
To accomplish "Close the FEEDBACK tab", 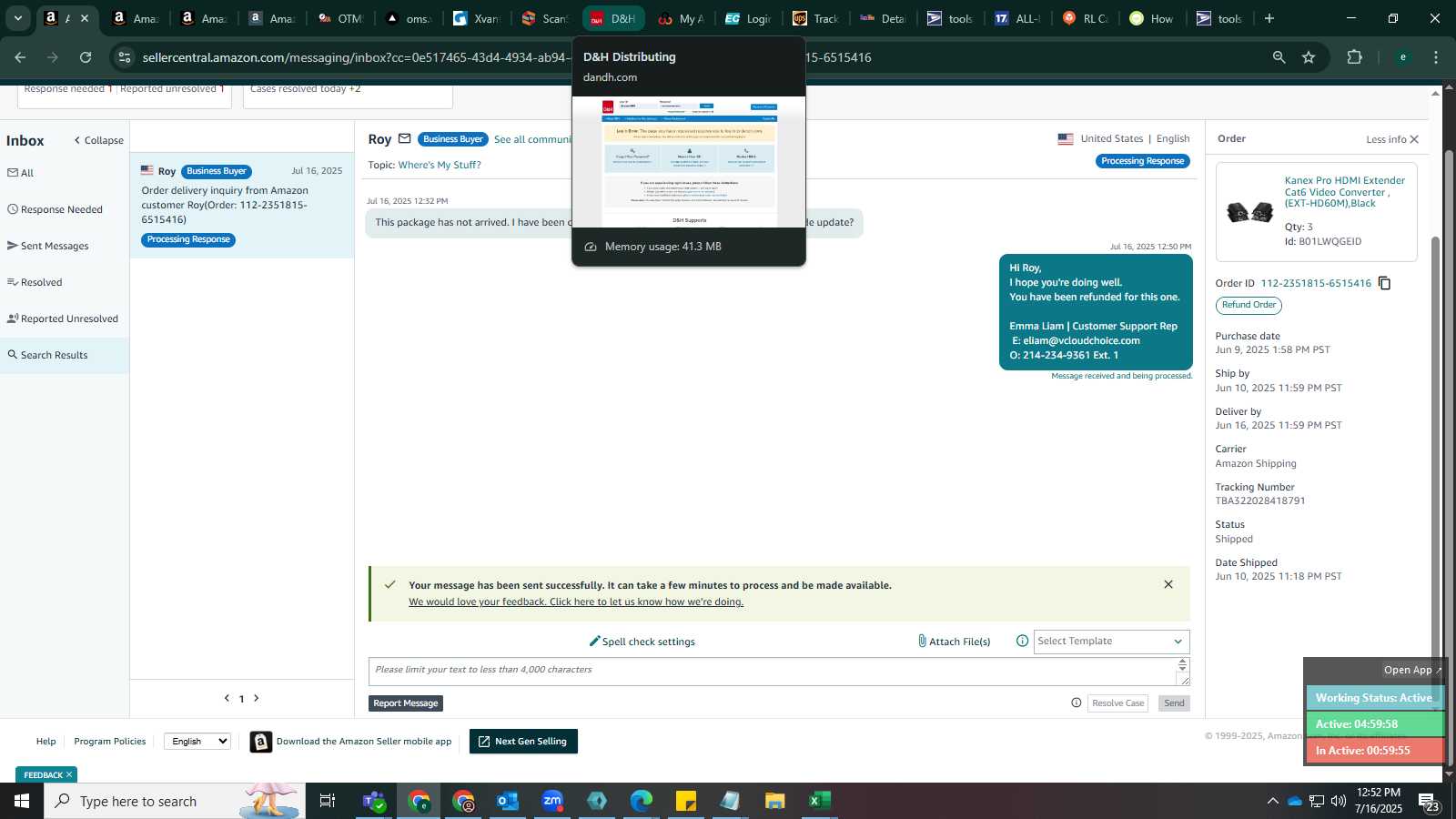I will [x=68, y=775].
